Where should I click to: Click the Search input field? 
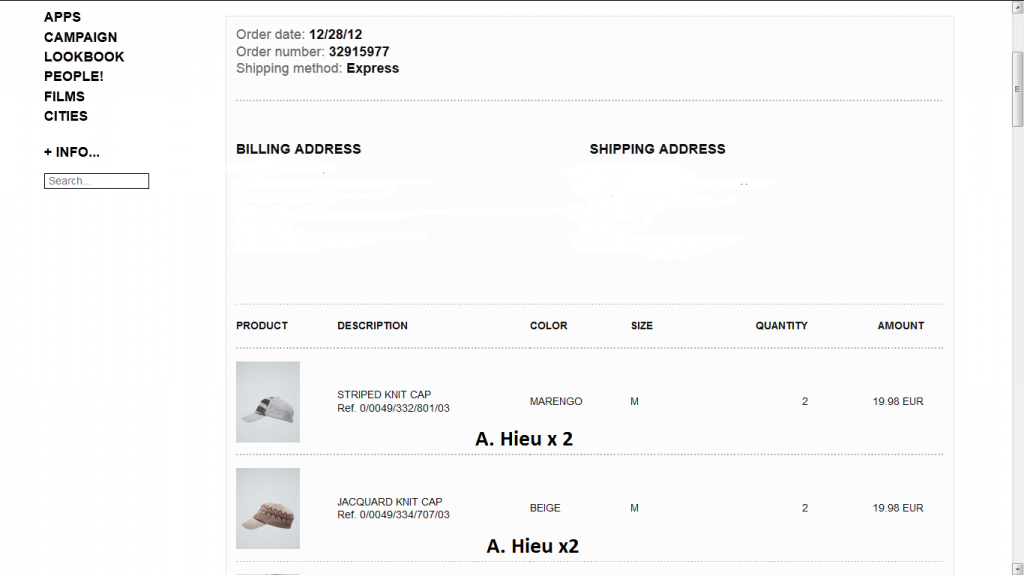(96, 181)
